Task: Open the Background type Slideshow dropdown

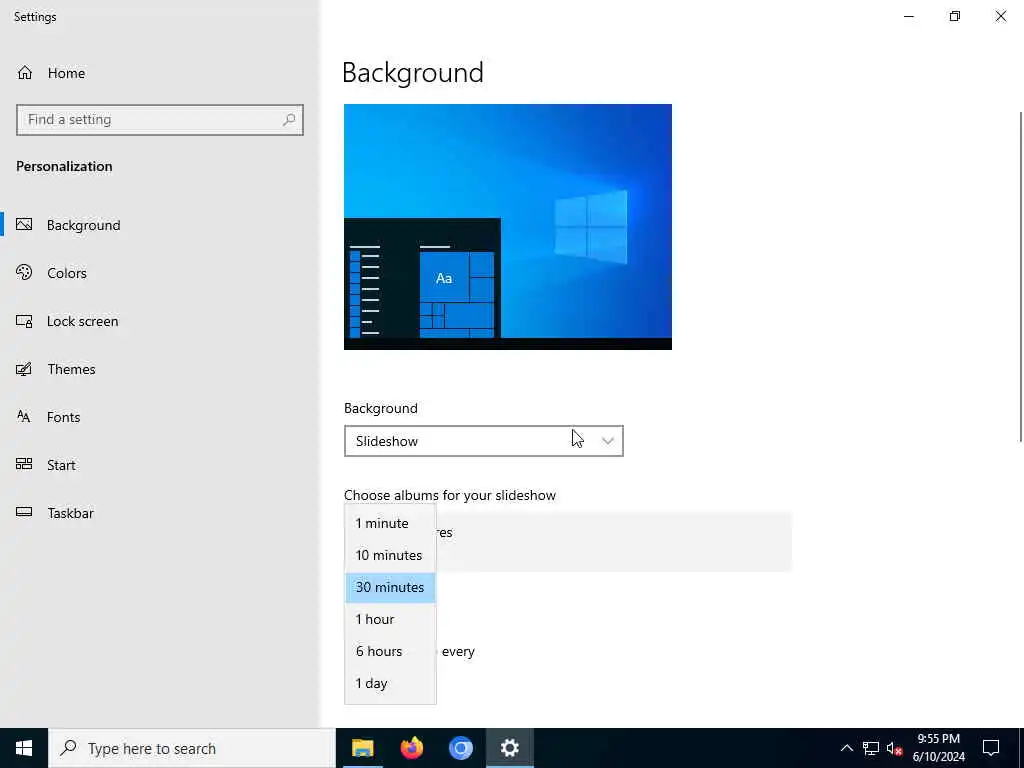Action: (x=483, y=441)
